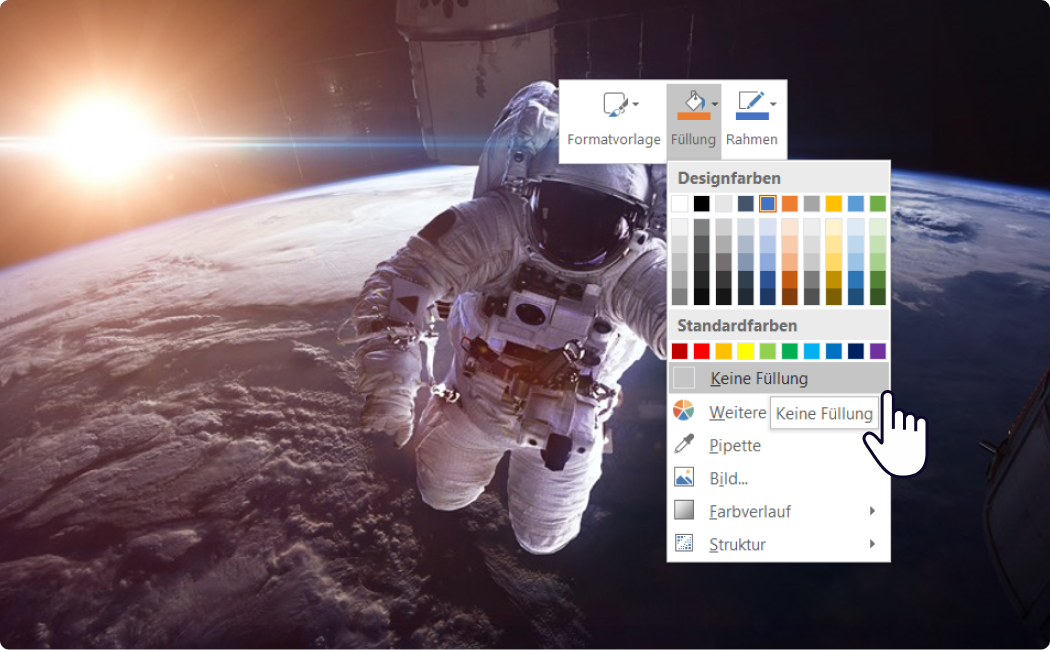Open the Farbverlauf gradient submenu

point(779,511)
